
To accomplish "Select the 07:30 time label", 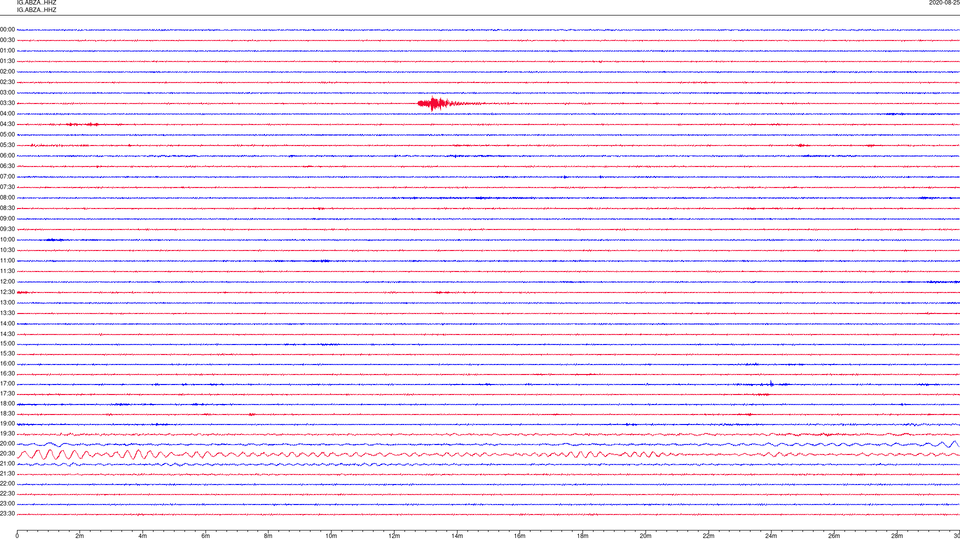I will pyautogui.click(x=7, y=187).
